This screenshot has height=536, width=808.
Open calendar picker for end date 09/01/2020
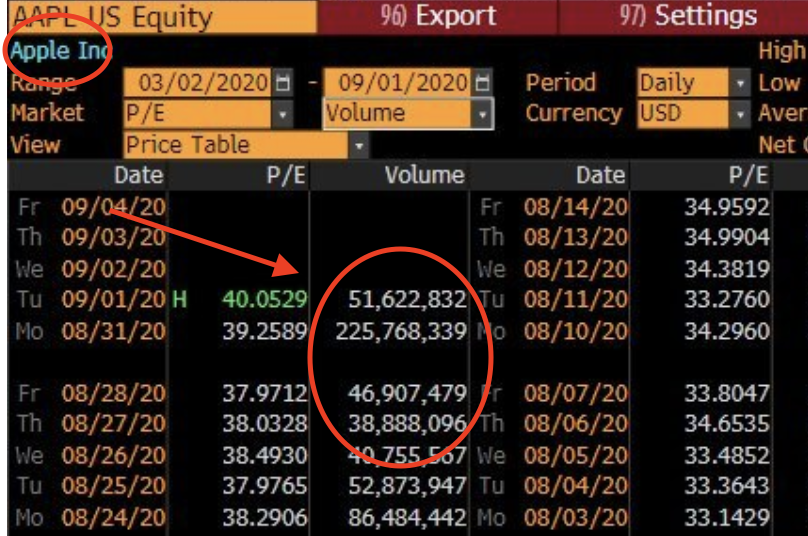(484, 83)
